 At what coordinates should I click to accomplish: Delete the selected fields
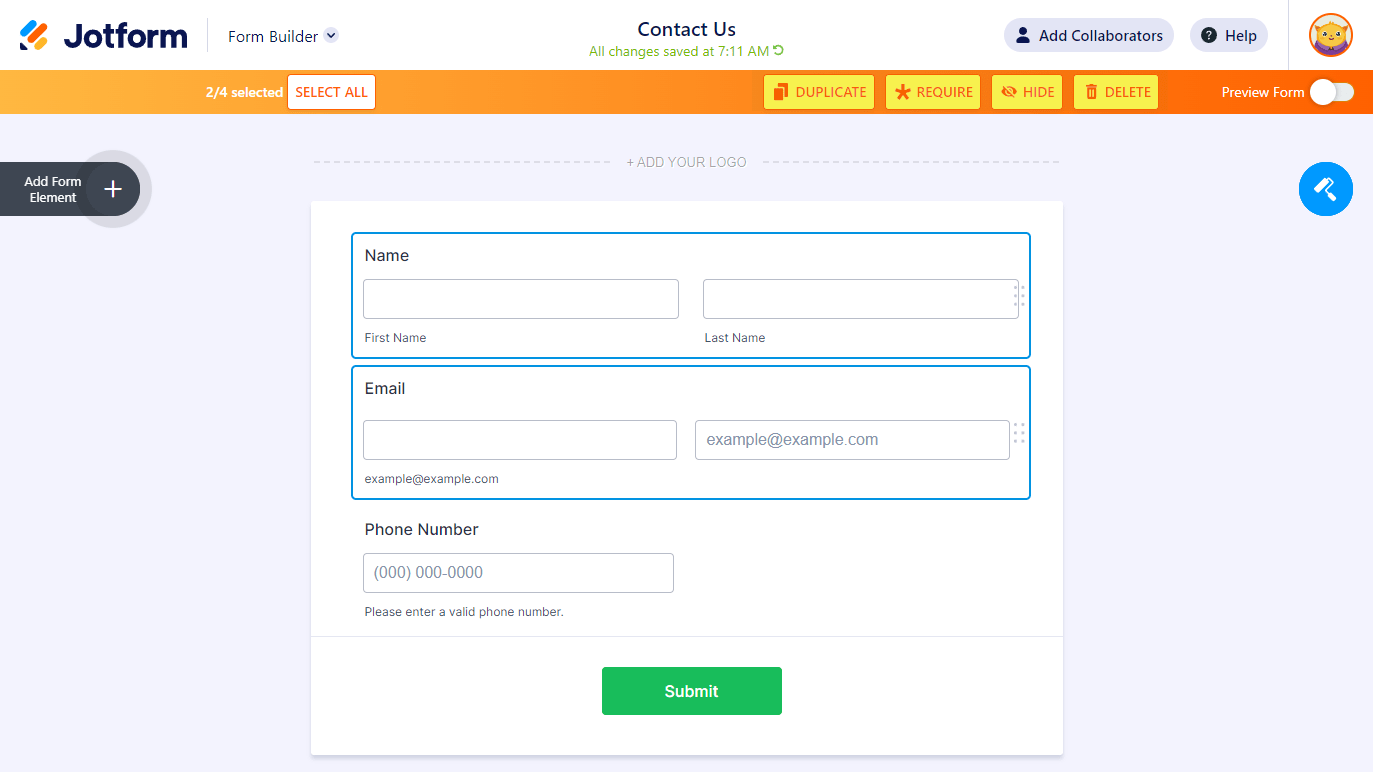[1115, 92]
